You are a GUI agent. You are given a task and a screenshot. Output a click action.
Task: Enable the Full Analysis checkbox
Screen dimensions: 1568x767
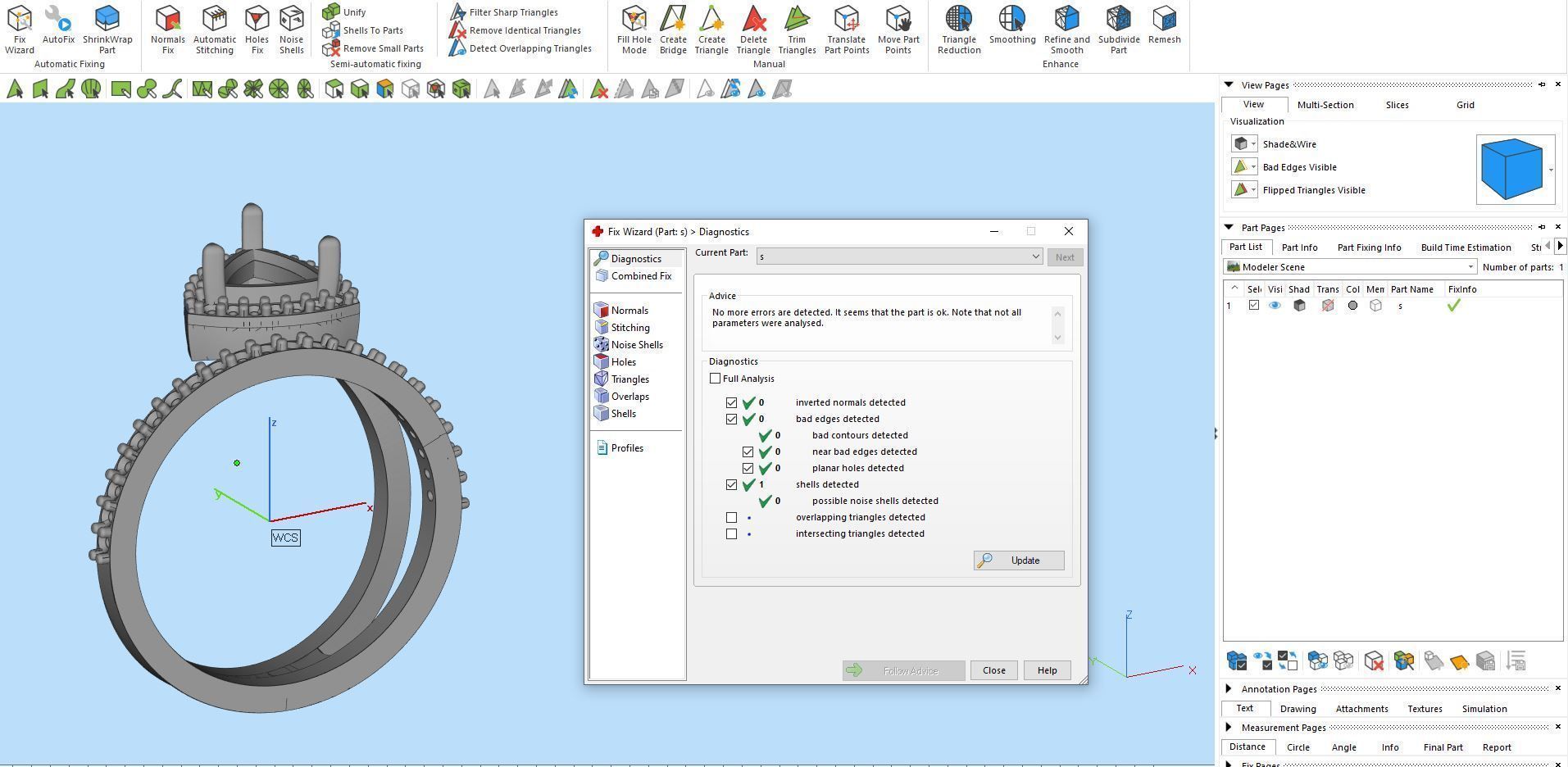pos(716,379)
